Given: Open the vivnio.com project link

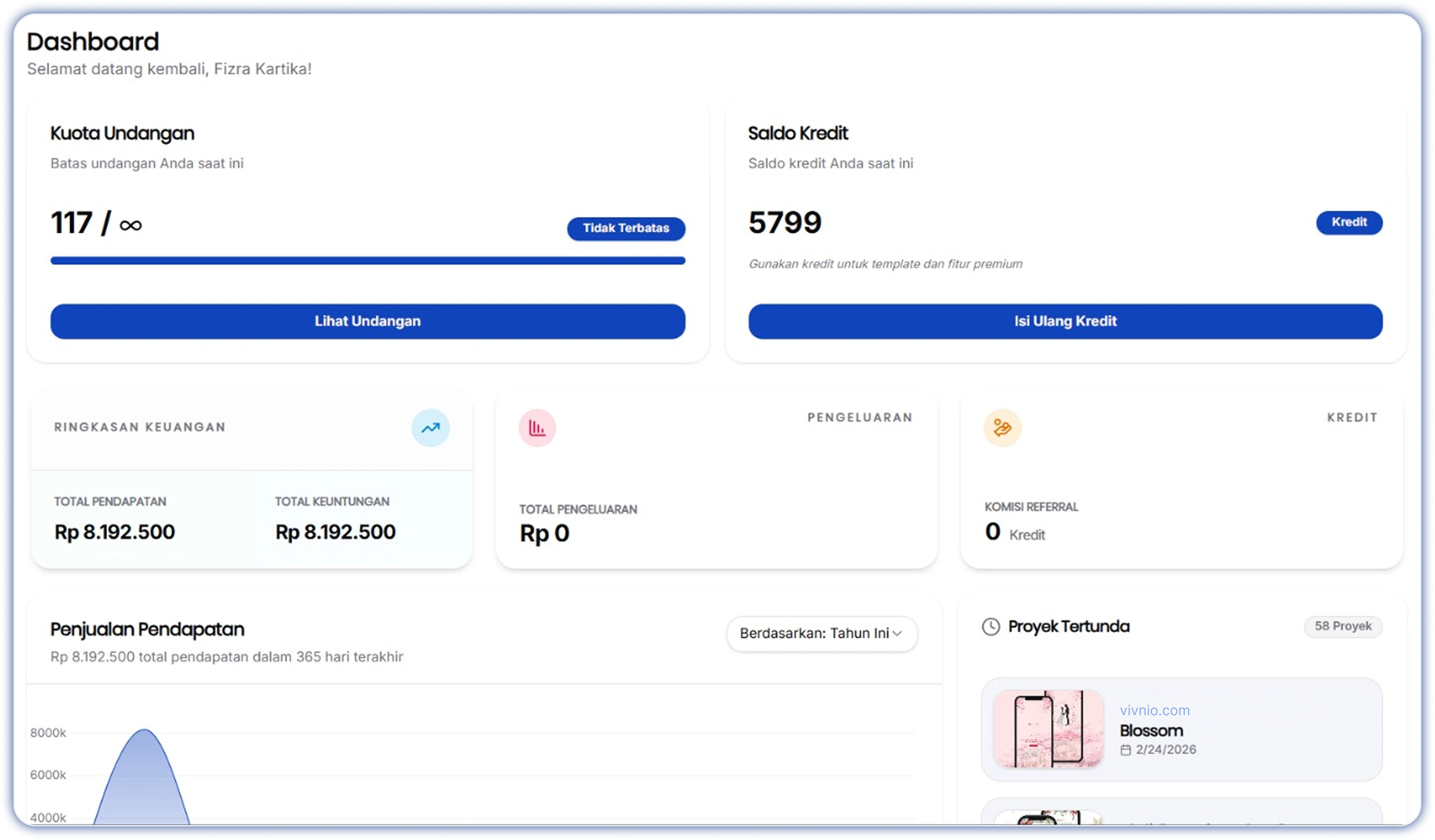Looking at the screenshot, I should (1155, 710).
